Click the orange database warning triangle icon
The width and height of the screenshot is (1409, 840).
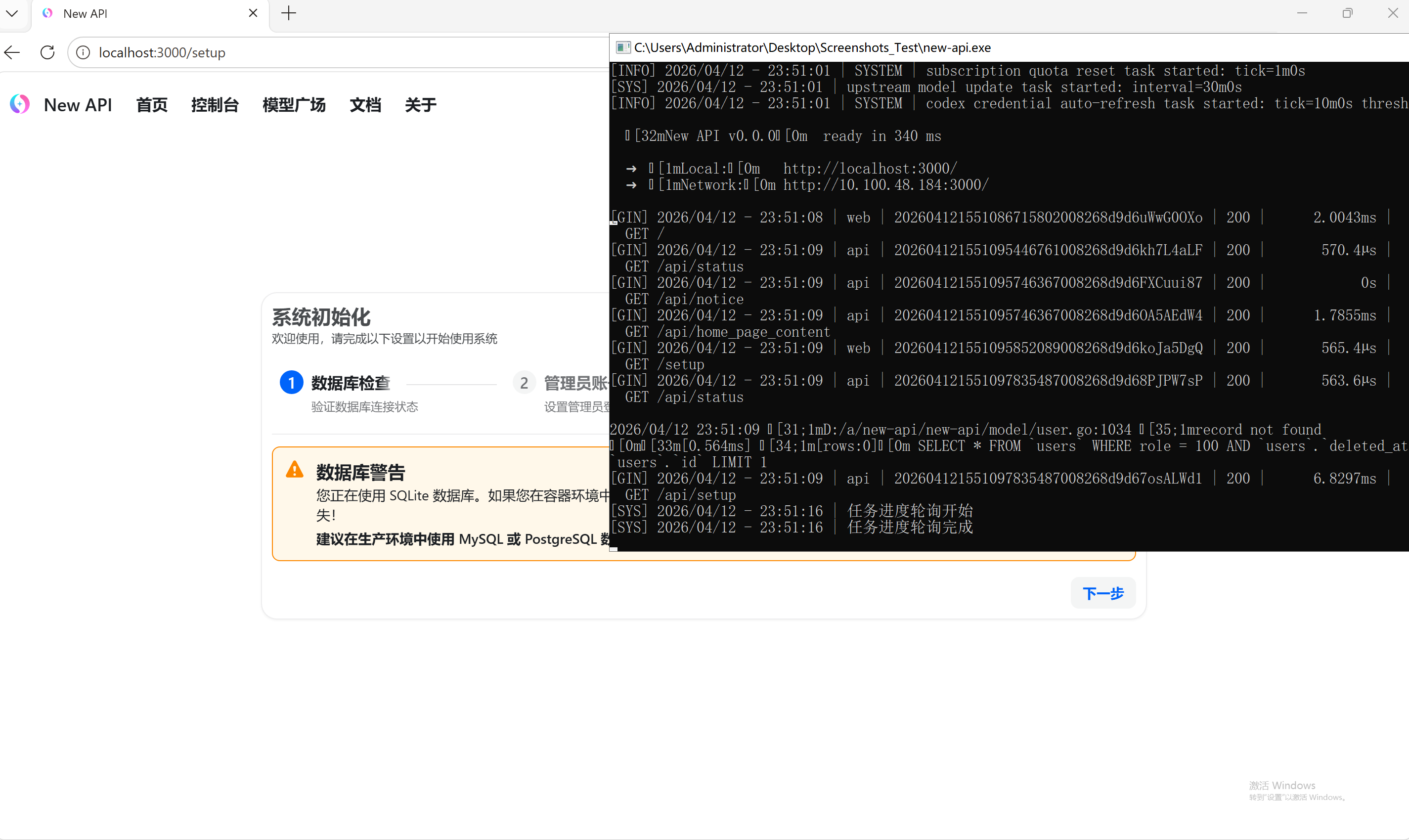294,469
